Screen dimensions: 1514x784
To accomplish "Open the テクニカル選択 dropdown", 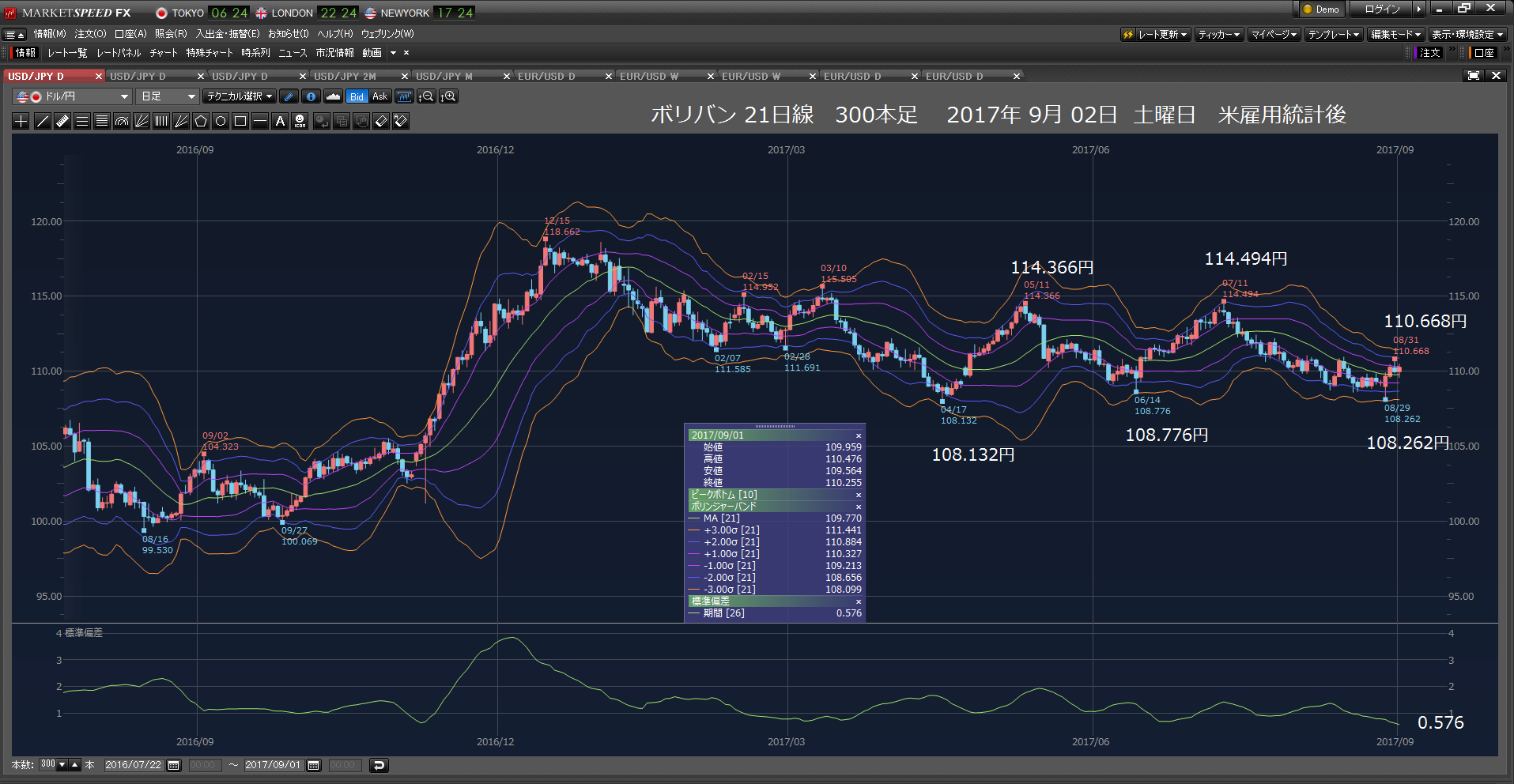I will (240, 96).
